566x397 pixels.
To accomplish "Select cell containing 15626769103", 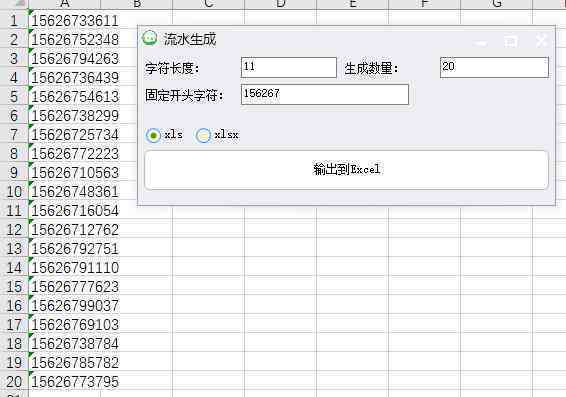I will (65, 324).
